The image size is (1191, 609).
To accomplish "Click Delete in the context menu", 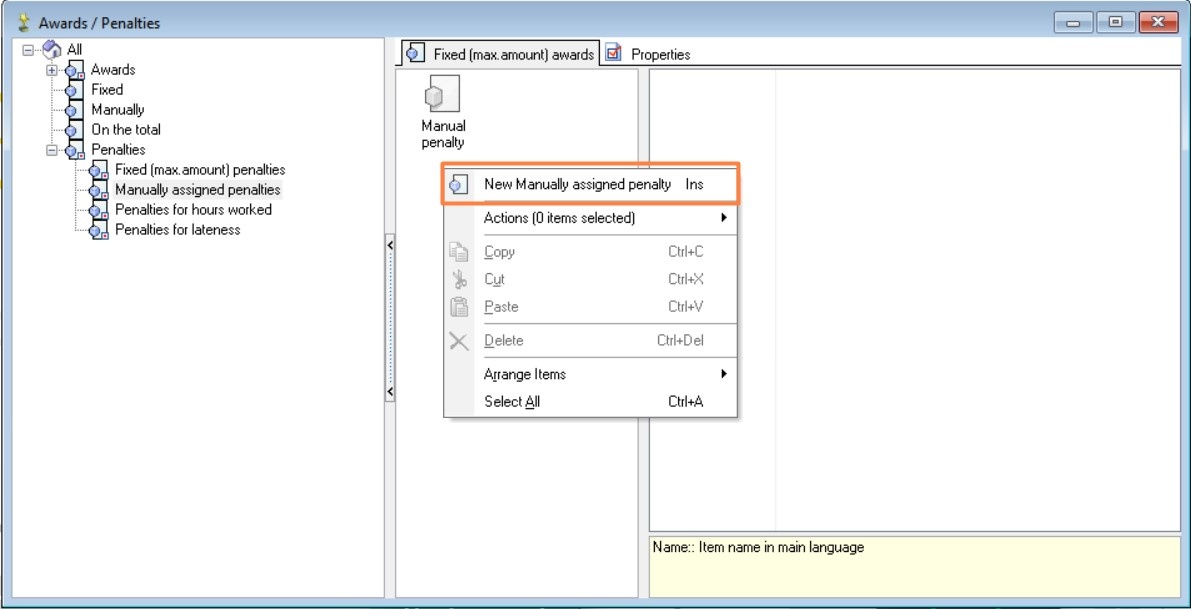I will coord(590,341).
